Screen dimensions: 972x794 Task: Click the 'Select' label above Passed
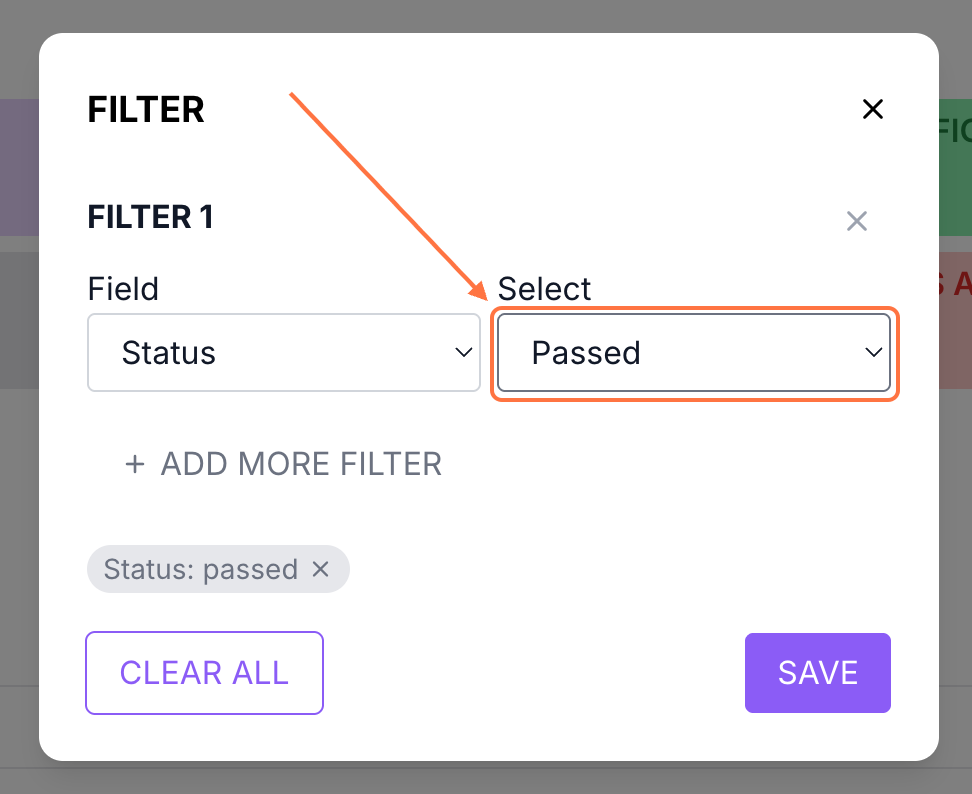coord(544,289)
